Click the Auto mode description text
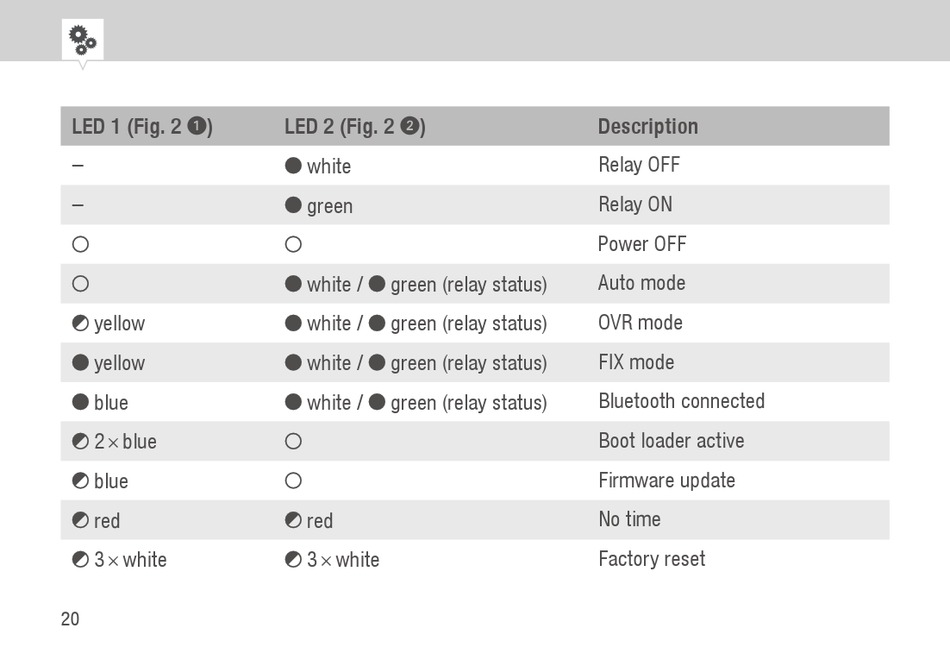Image resolution: width=950 pixels, height=646 pixels. tap(642, 283)
